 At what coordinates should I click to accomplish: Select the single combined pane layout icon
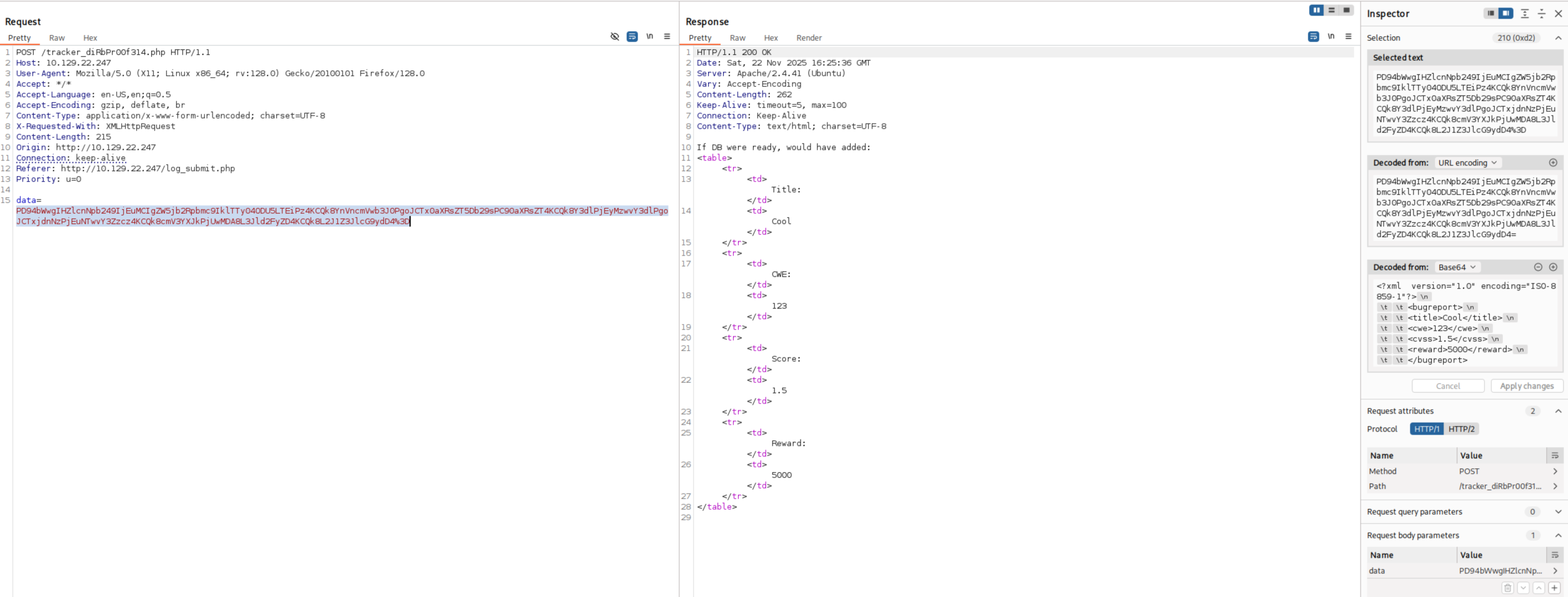(1346, 10)
